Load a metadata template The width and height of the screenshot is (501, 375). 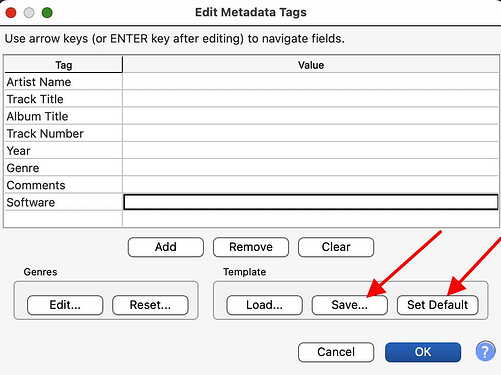264,305
